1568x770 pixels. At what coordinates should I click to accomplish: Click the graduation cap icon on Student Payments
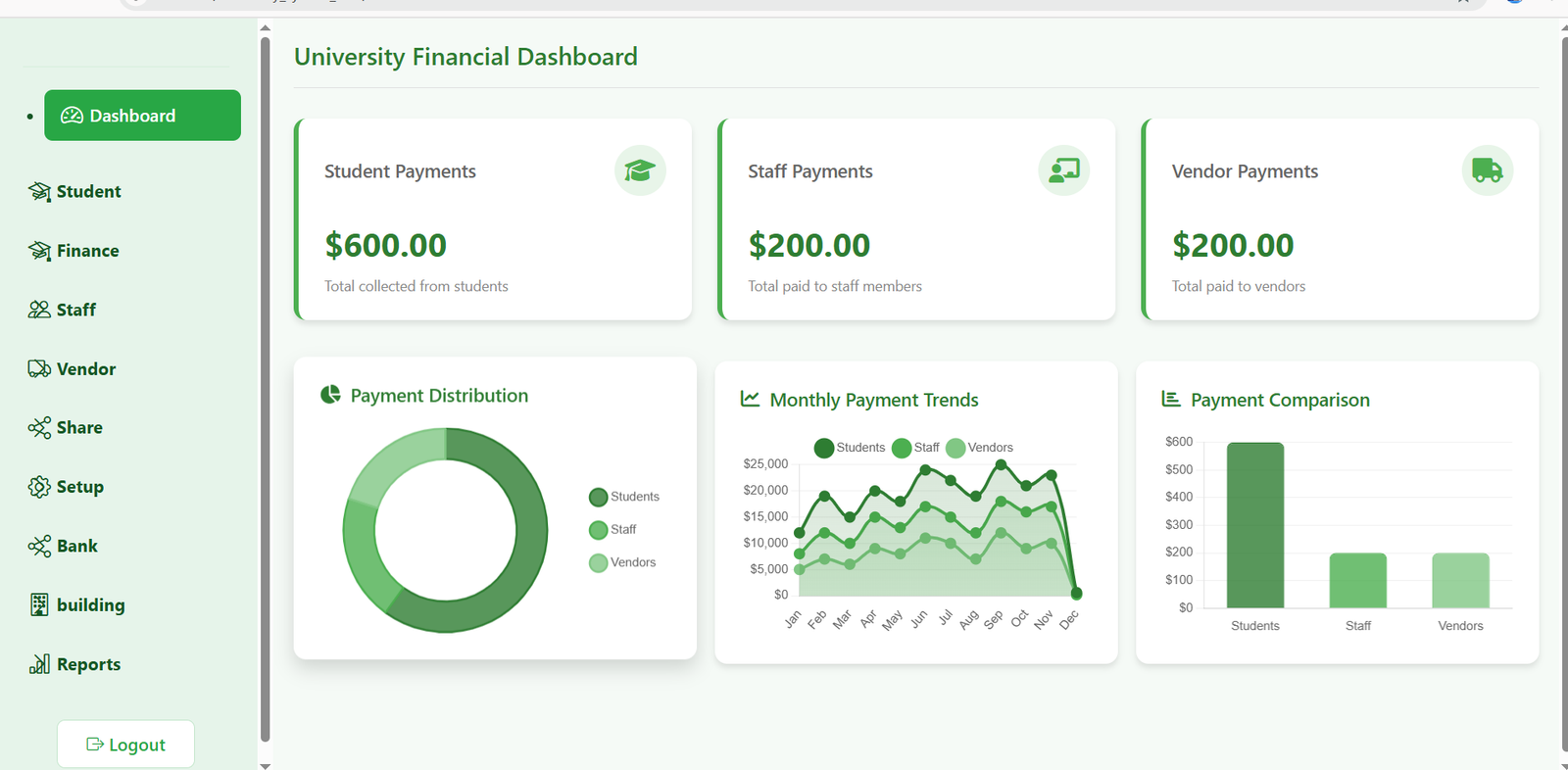click(640, 170)
